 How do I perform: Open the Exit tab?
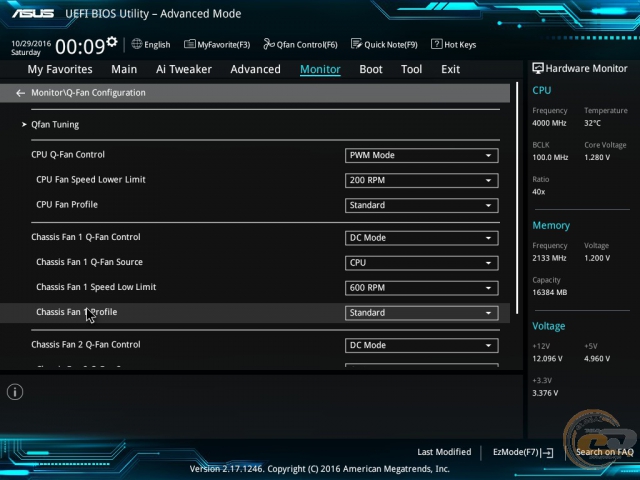450,69
